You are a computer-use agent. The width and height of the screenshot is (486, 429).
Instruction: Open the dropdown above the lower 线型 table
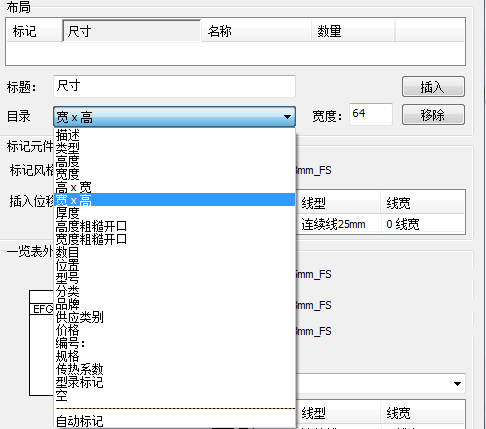point(380,384)
